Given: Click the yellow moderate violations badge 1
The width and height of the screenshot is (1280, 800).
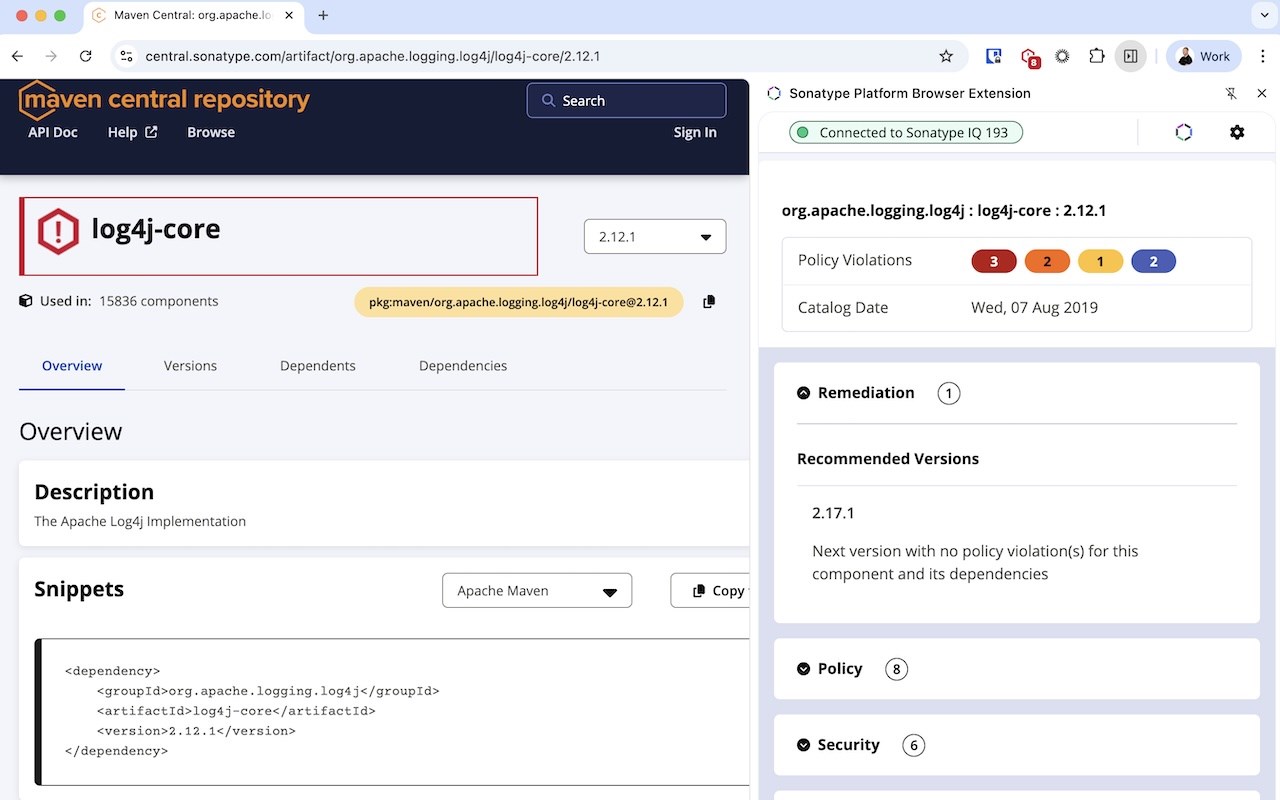Looking at the screenshot, I should pyautogui.click(x=1101, y=261).
